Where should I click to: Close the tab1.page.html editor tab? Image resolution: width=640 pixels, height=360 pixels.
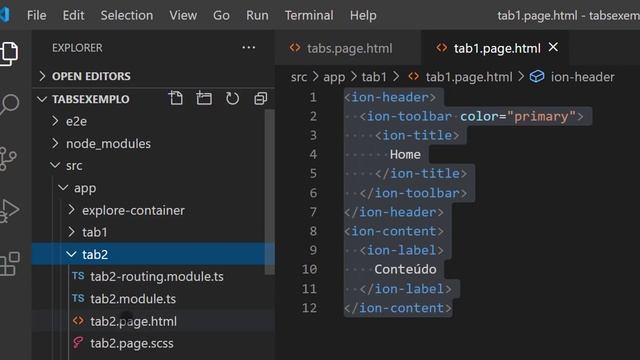(x=553, y=47)
